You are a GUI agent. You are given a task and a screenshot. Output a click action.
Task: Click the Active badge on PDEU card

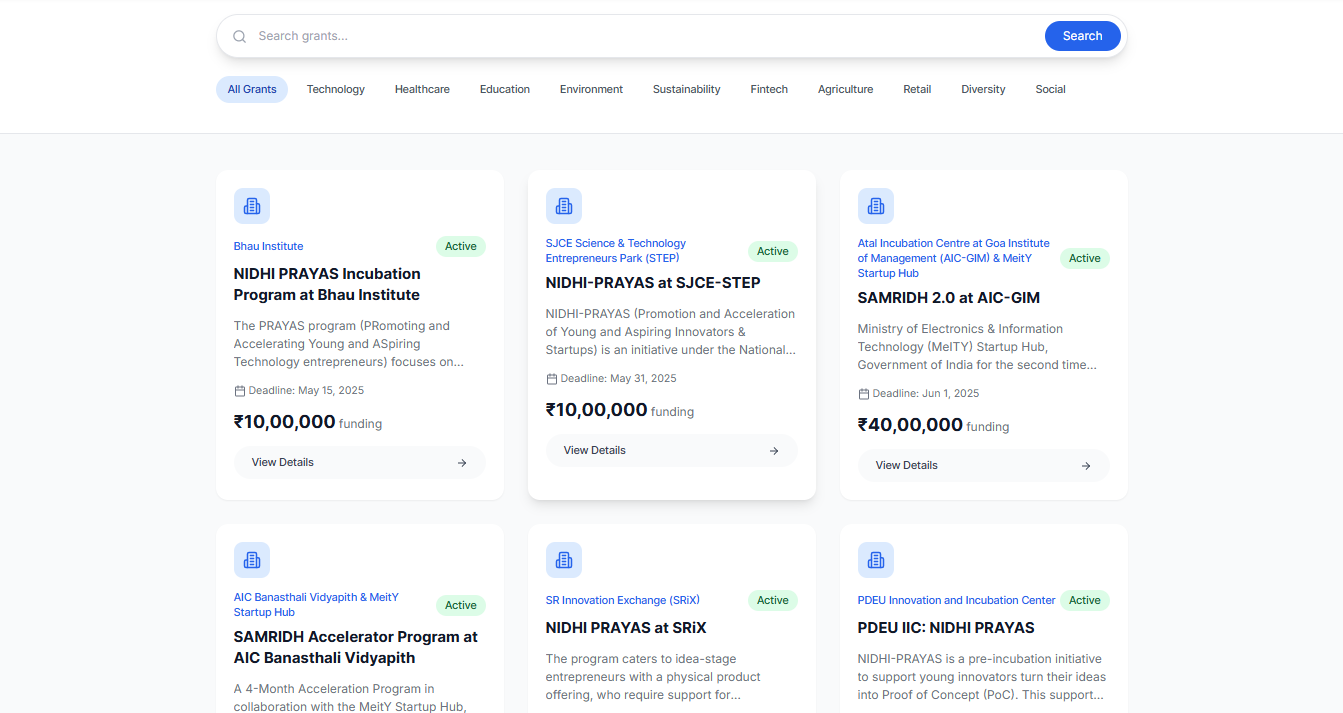tap(1085, 601)
